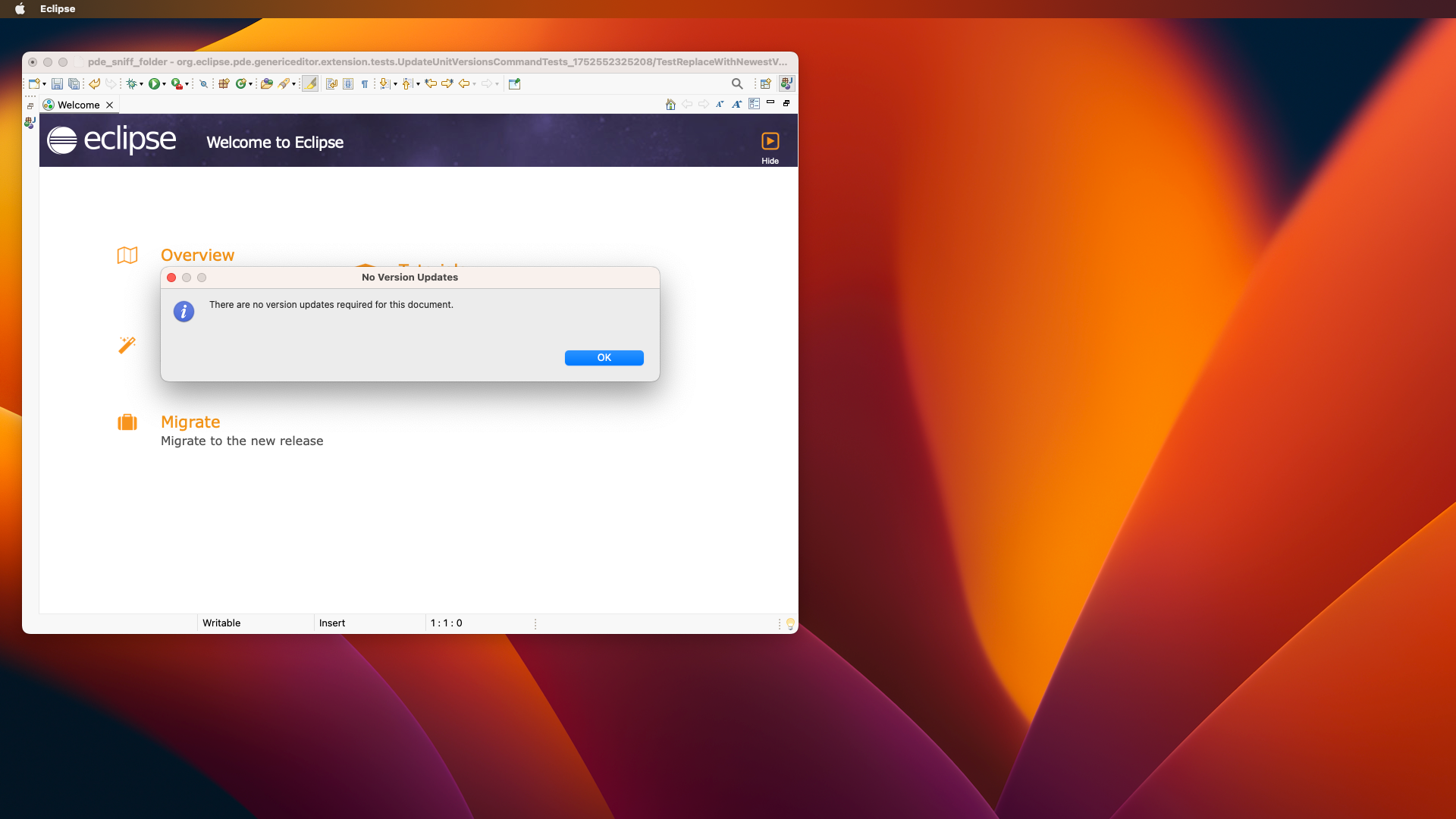Screen dimensions: 1456x819
Task: Open the Apple menu
Action: click(x=20, y=9)
